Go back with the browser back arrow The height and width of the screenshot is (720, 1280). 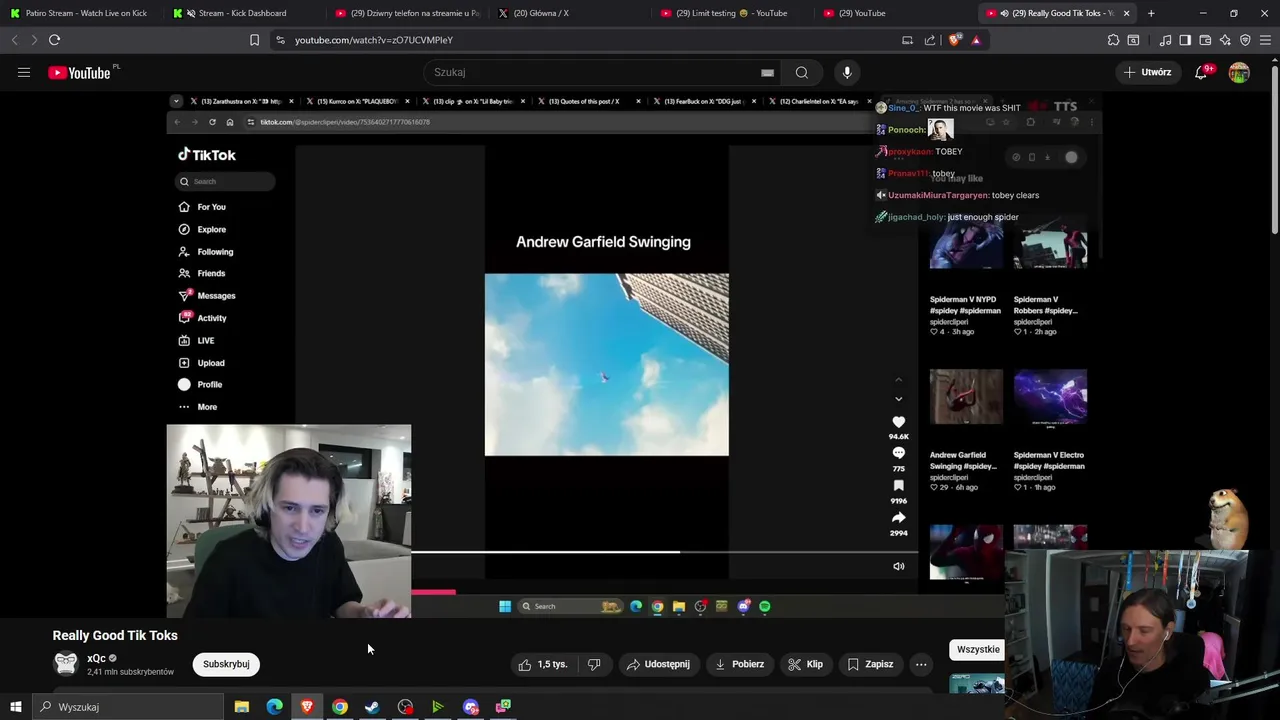pos(14,40)
